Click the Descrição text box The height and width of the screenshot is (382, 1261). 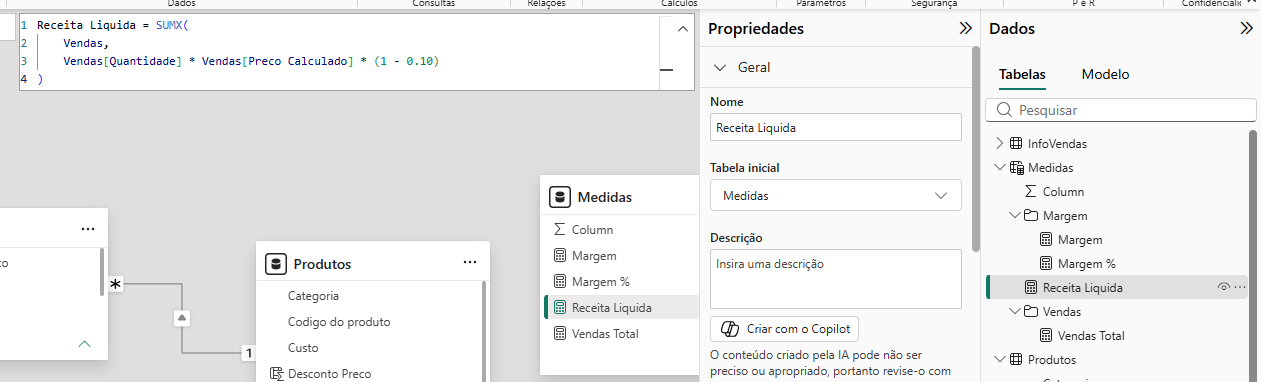coord(835,278)
